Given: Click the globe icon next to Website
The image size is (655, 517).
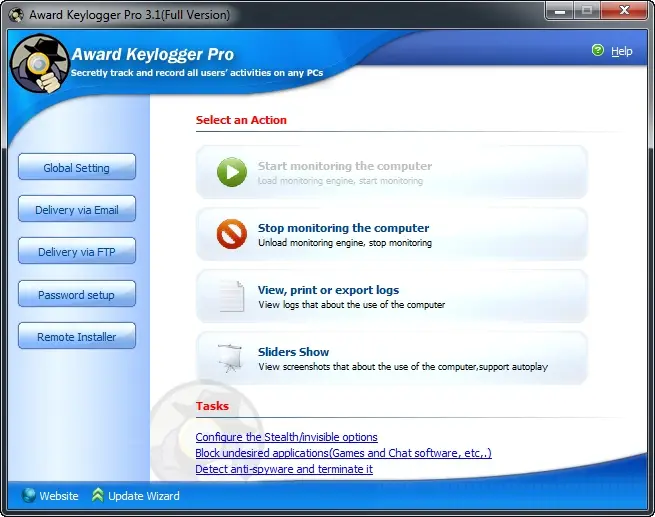Looking at the screenshot, I should click(x=29, y=495).
